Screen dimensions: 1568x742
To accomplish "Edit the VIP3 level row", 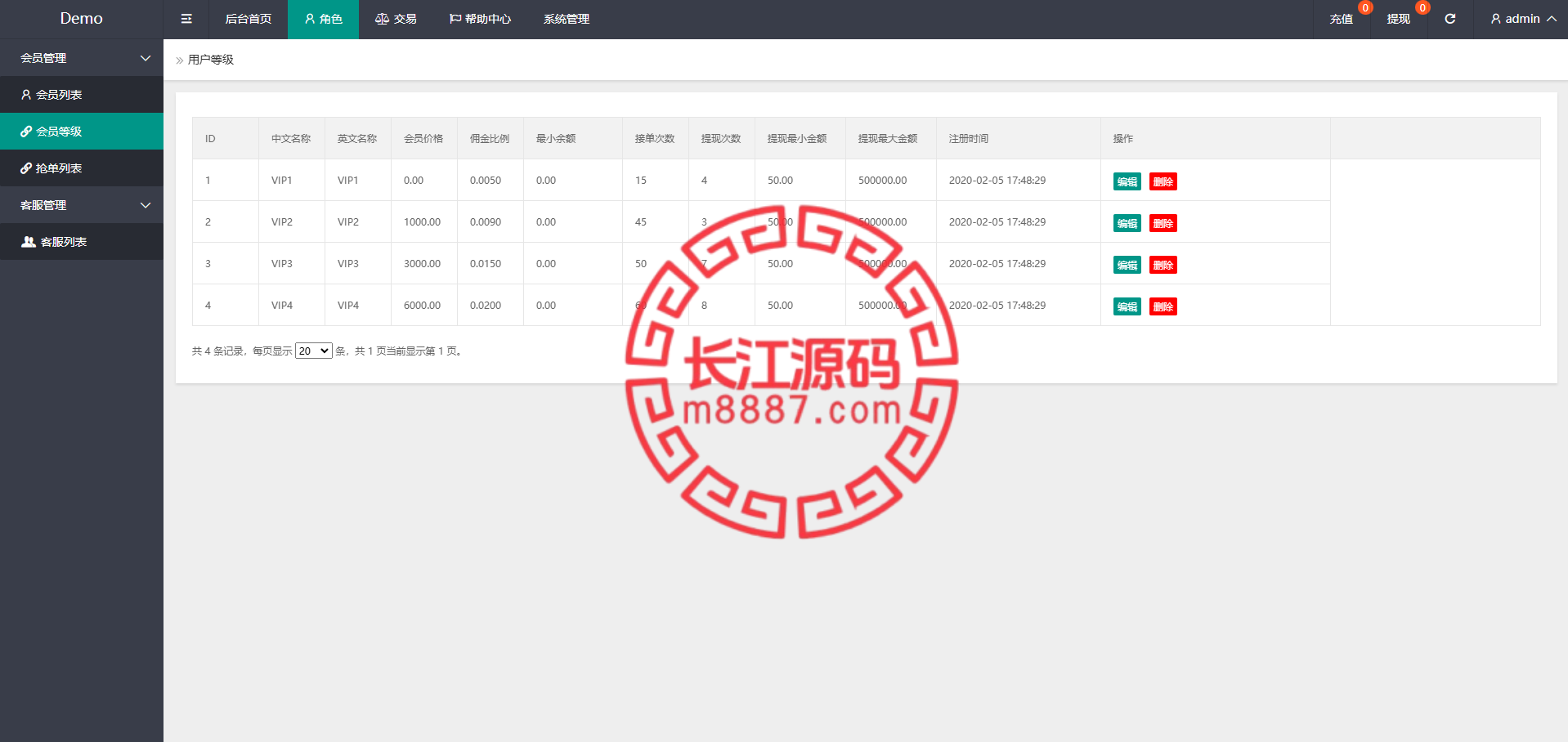I will tap(1127, 265).
